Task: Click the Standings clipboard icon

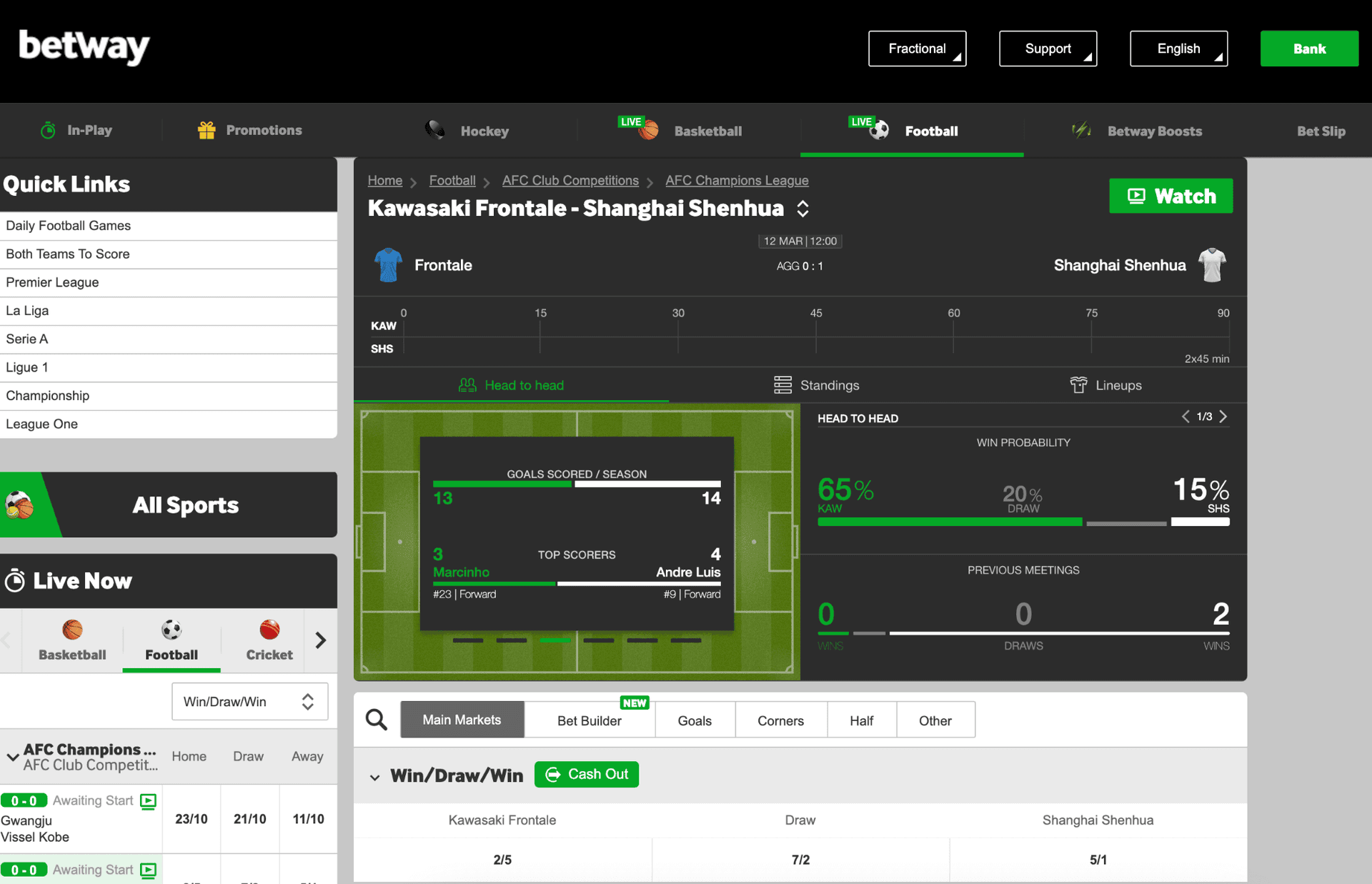Action: [x=782, y=385]
